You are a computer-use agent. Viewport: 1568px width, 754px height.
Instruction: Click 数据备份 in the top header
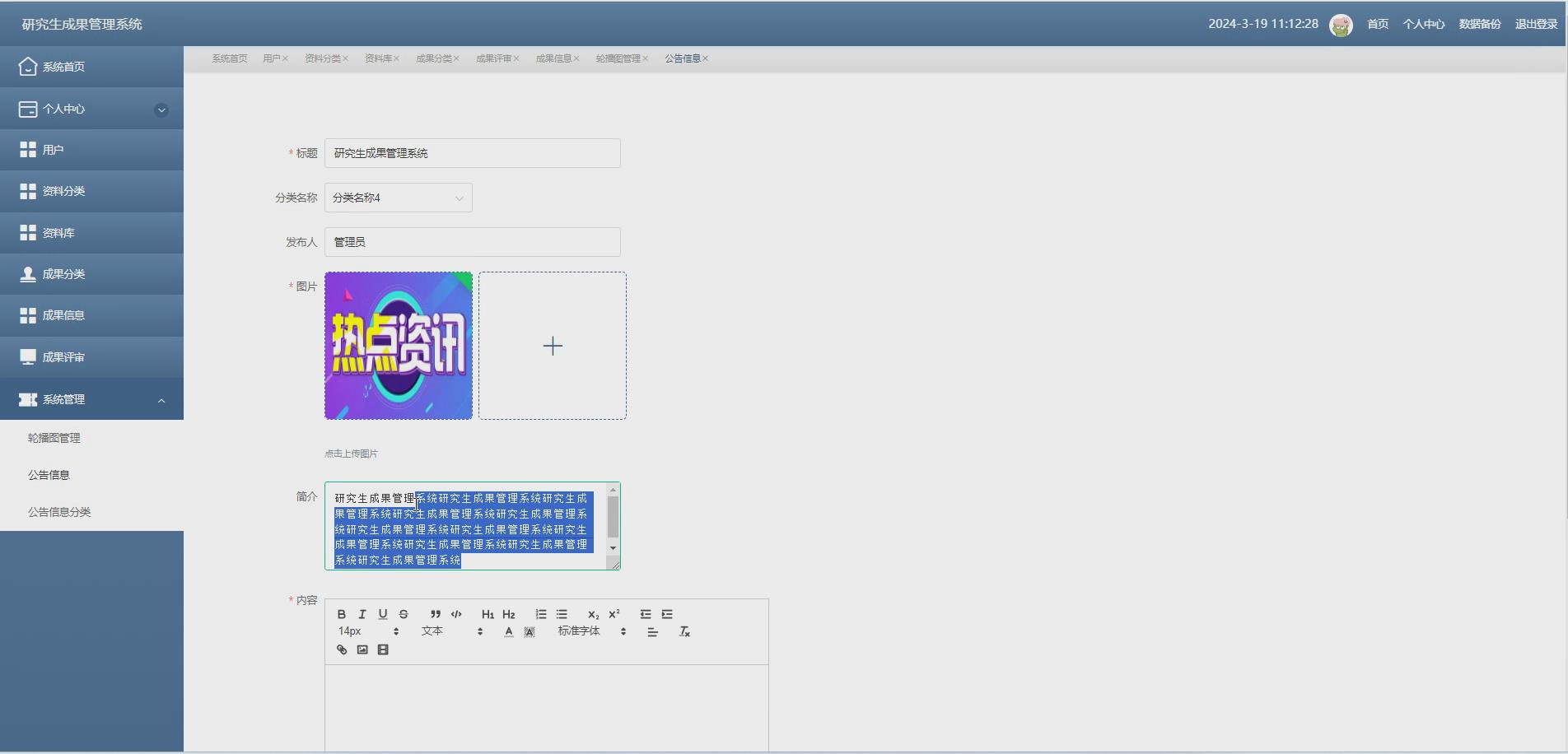1480,25
